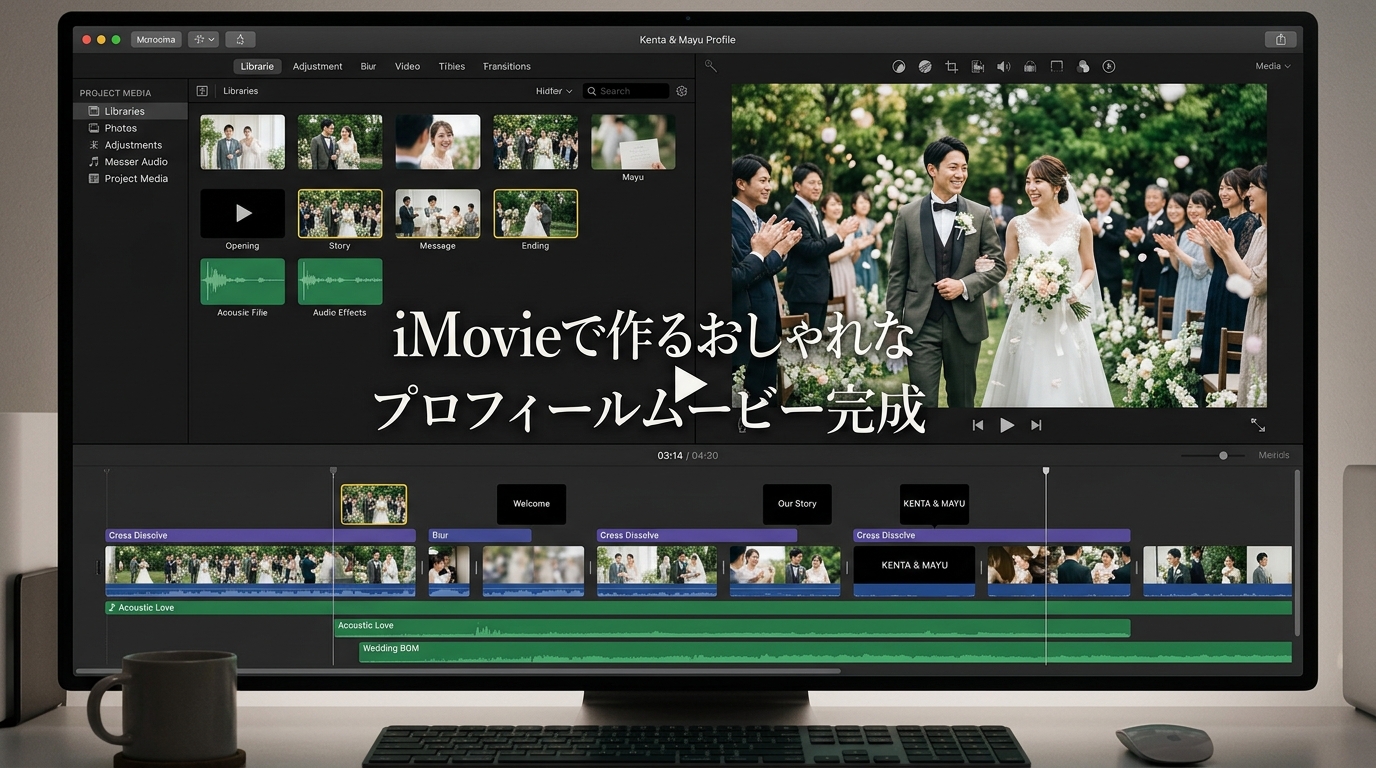The image size is (1376, 768).
Task: Click the browser settings gear icon
Action: point(682,91)
